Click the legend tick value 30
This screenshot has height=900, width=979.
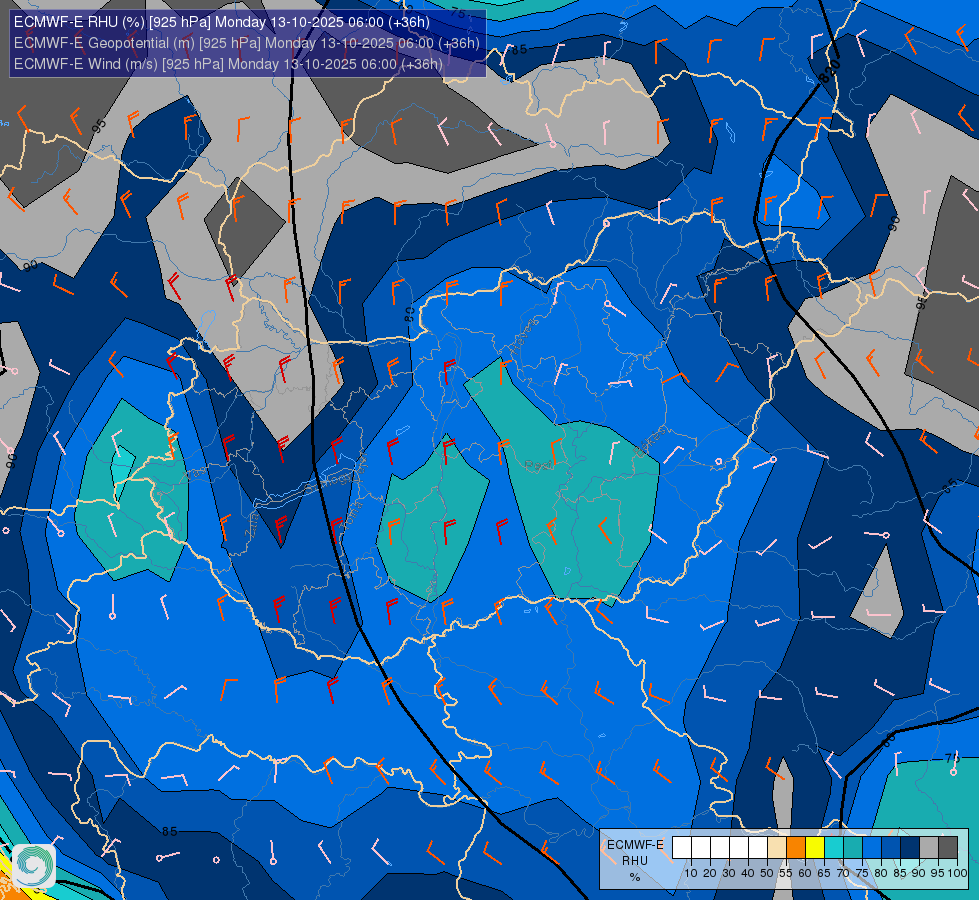click(x=729, y=873)
